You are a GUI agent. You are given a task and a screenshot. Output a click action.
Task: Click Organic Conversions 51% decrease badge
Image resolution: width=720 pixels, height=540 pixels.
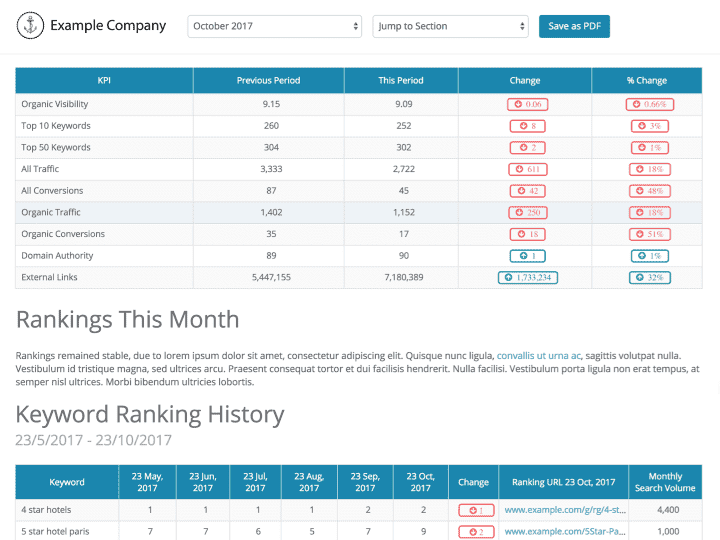649,234
